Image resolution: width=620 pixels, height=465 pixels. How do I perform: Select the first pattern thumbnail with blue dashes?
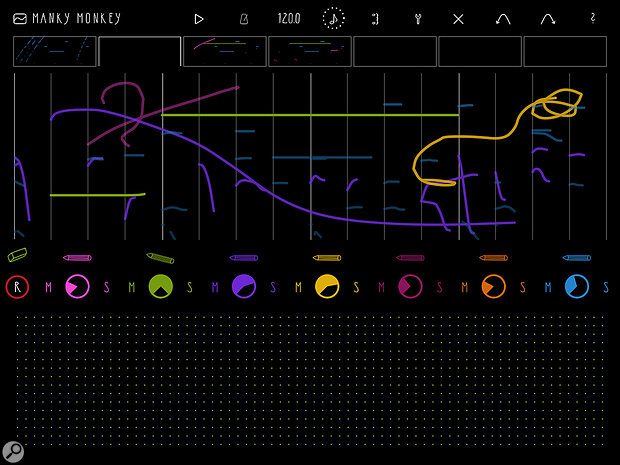[55, 51]
